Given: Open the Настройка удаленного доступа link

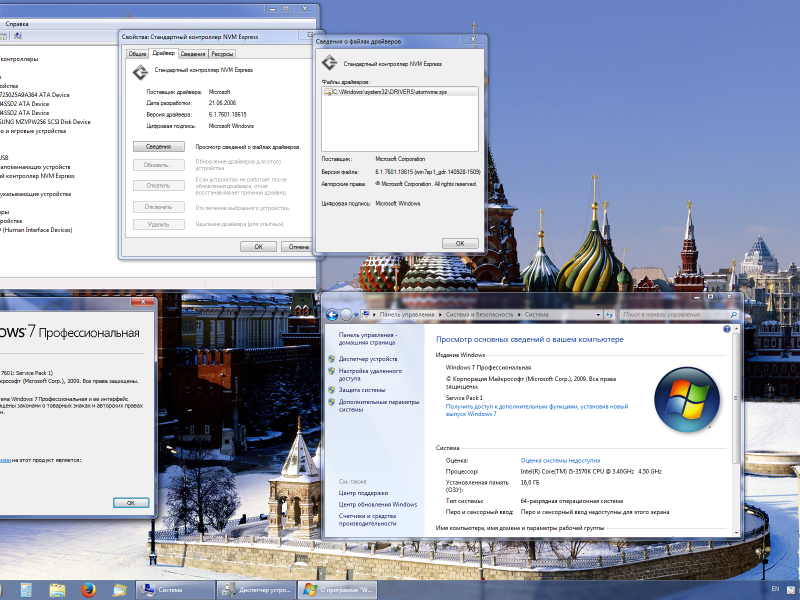Looking at the screenshot, I should 370,374.
